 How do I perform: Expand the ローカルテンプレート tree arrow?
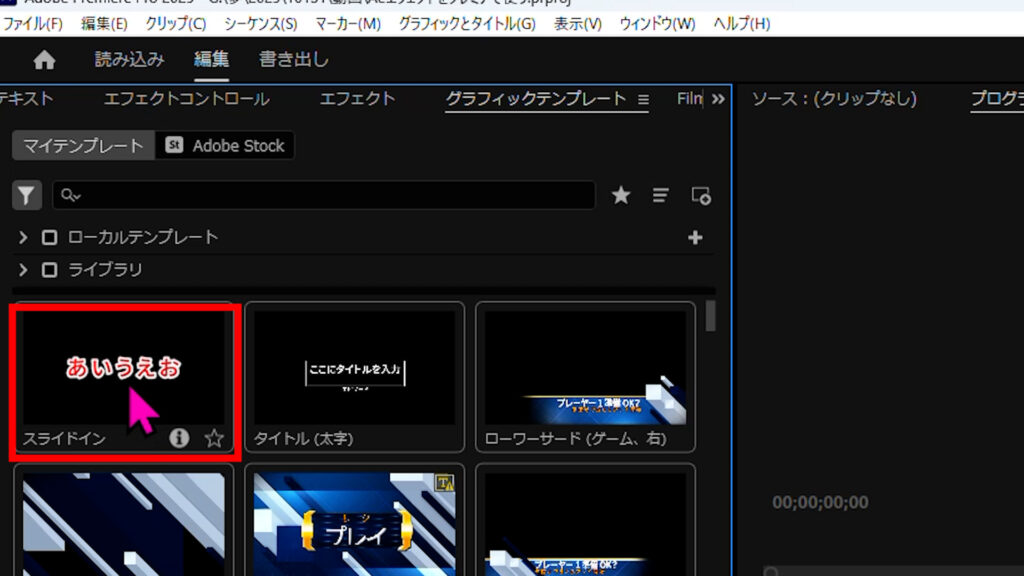point(24,238)
